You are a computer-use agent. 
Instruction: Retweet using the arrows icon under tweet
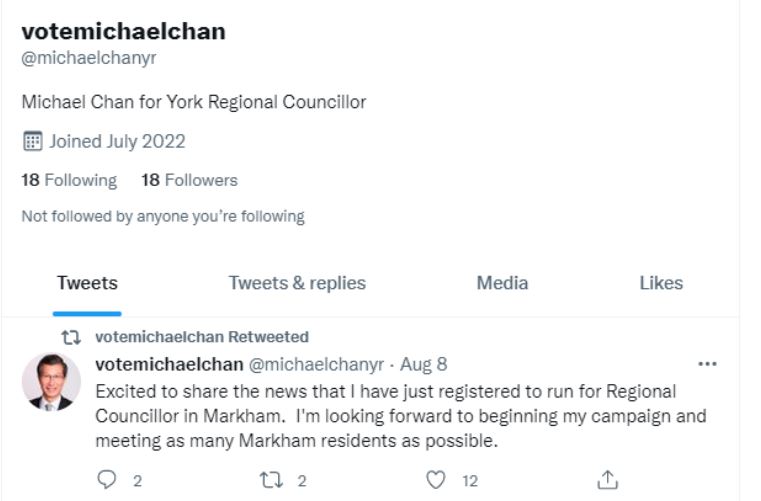[x=271, y=480]
